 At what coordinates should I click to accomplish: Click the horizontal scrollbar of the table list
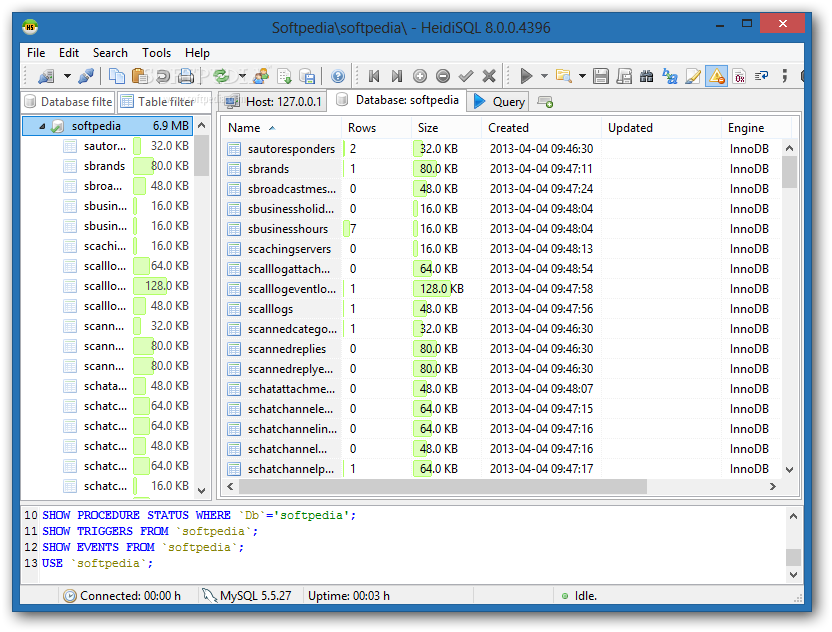443,487
